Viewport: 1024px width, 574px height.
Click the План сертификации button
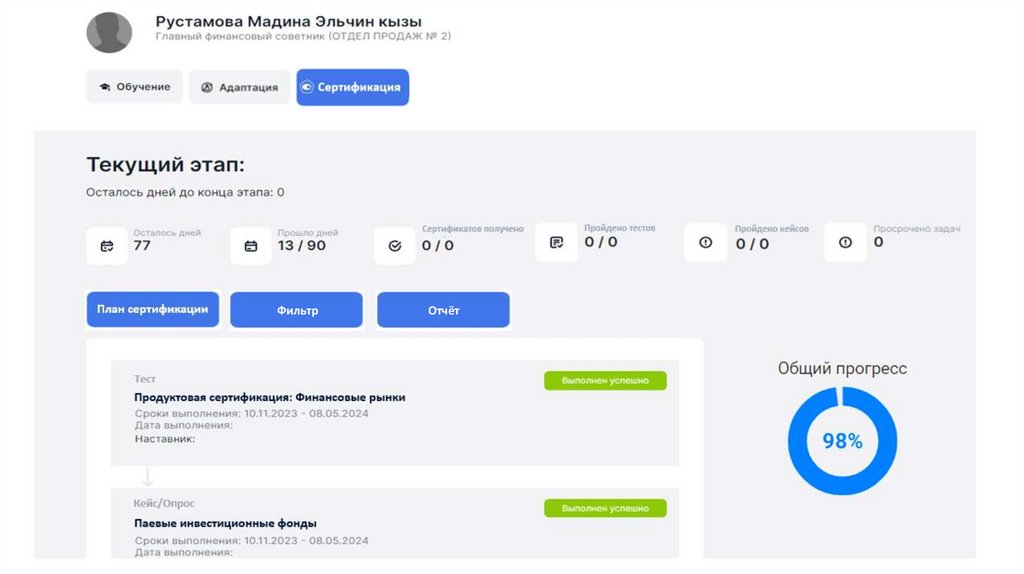pos(152,310)
